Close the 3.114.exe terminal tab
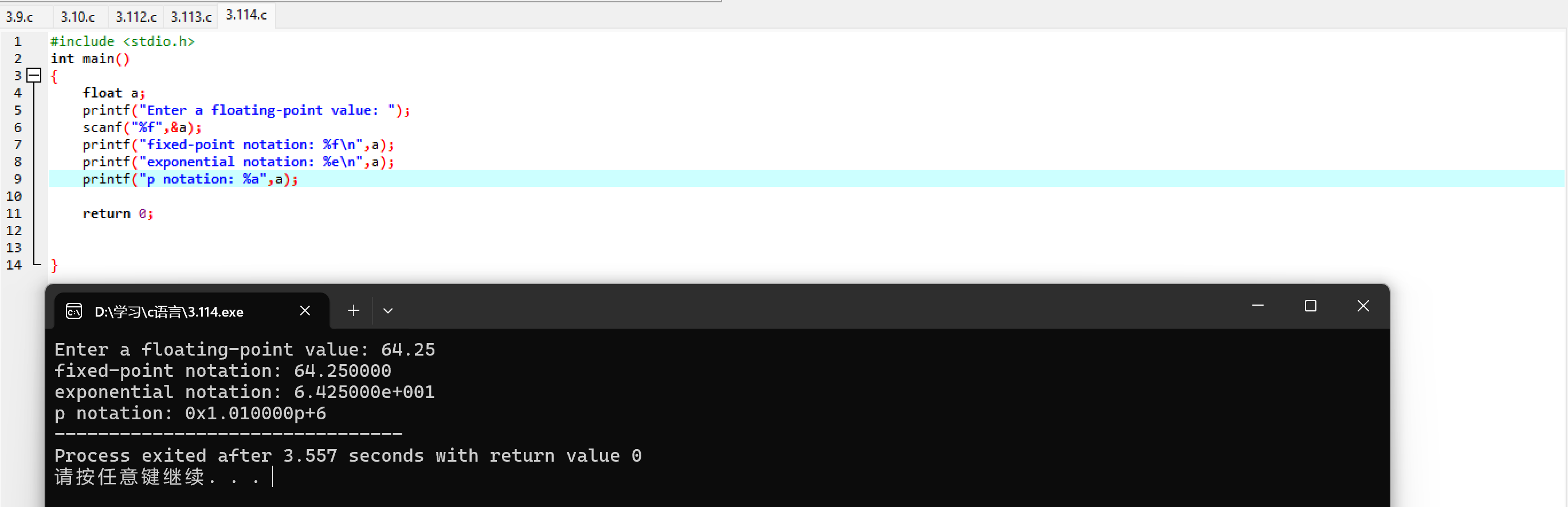 [305, 311]
